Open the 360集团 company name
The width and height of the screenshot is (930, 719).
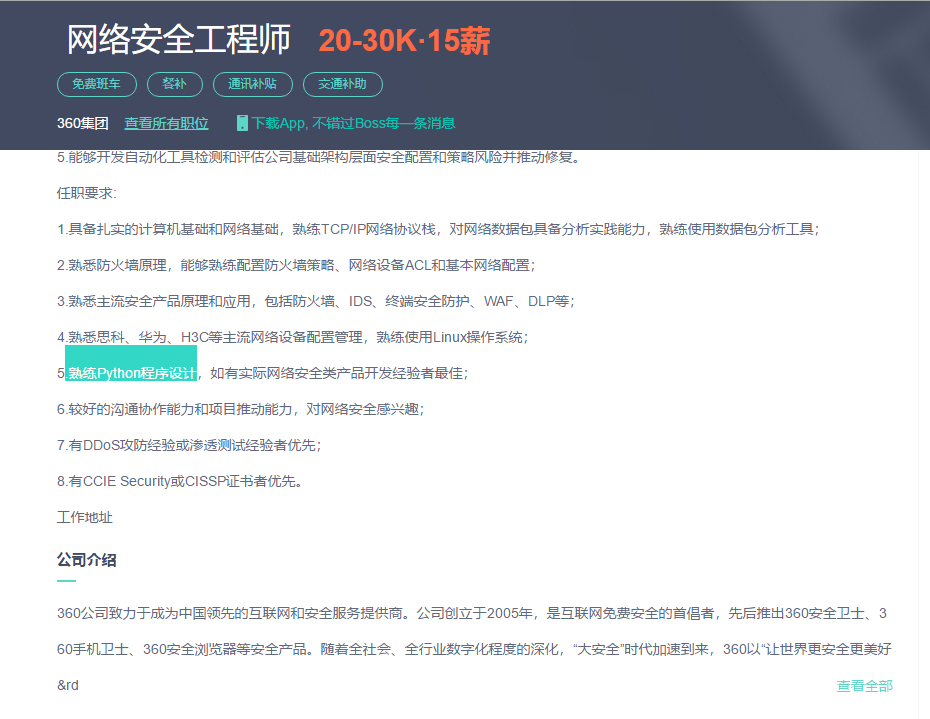click(82, 123)
